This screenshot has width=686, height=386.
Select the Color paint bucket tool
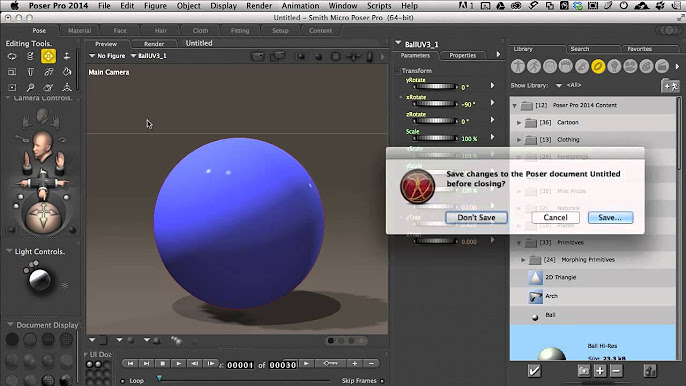[x=66, y=71]
